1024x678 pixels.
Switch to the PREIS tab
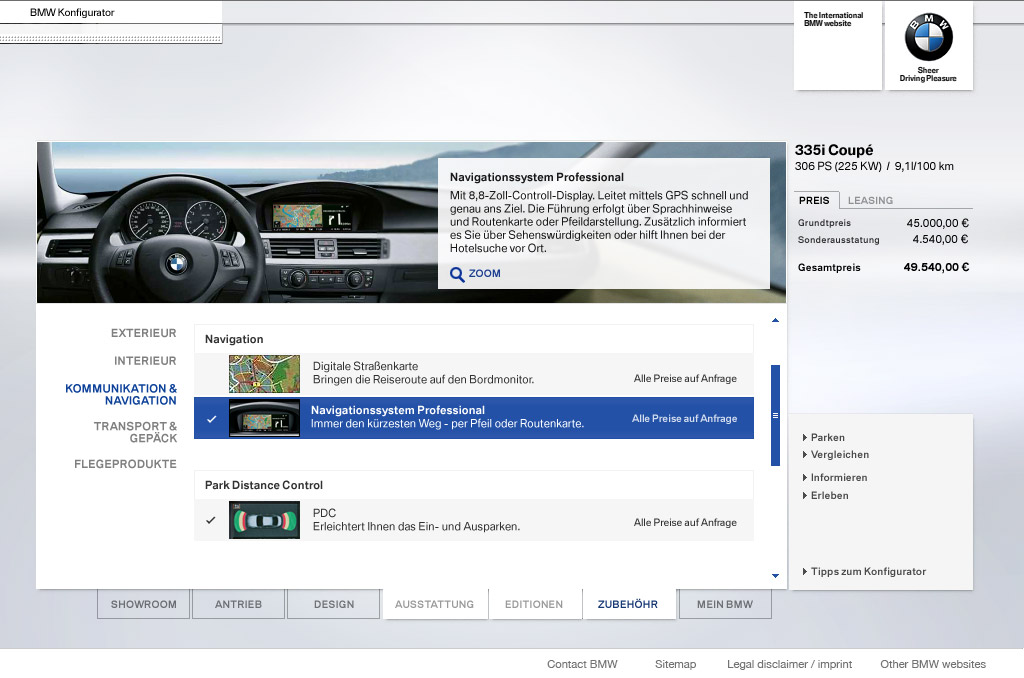click(x=814, y=200)
